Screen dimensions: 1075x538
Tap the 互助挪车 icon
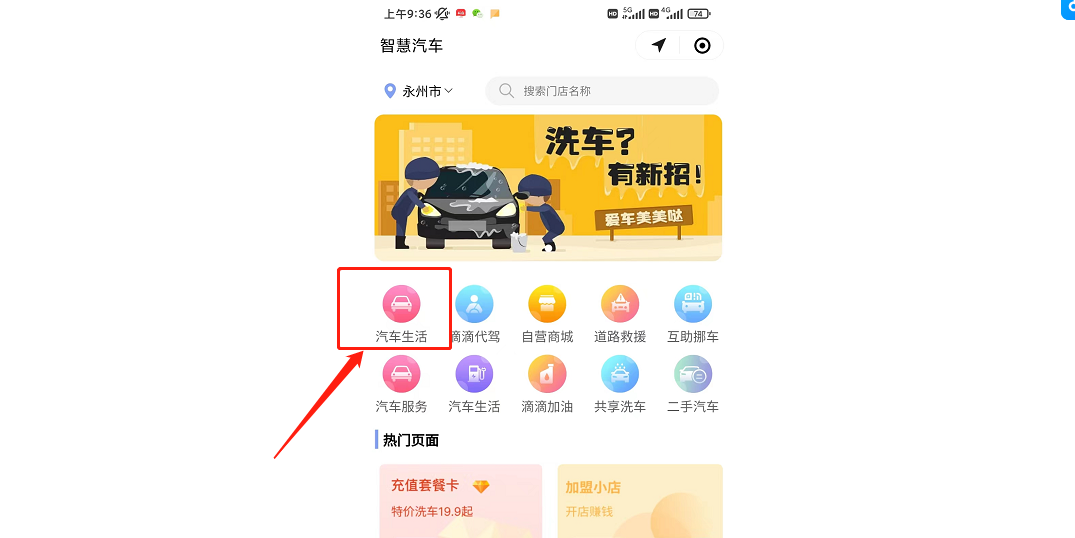[693, 304]
